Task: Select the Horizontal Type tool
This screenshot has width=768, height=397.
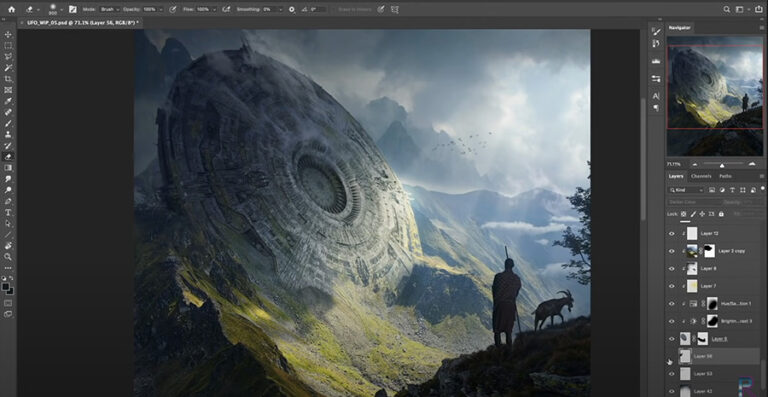Action: (8, 212)
